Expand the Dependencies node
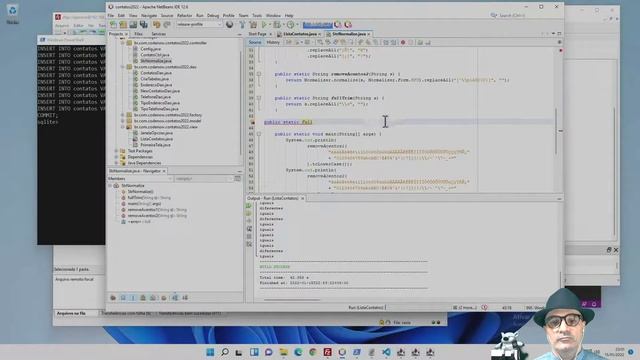640x360 pixels. tap(116, 157)
